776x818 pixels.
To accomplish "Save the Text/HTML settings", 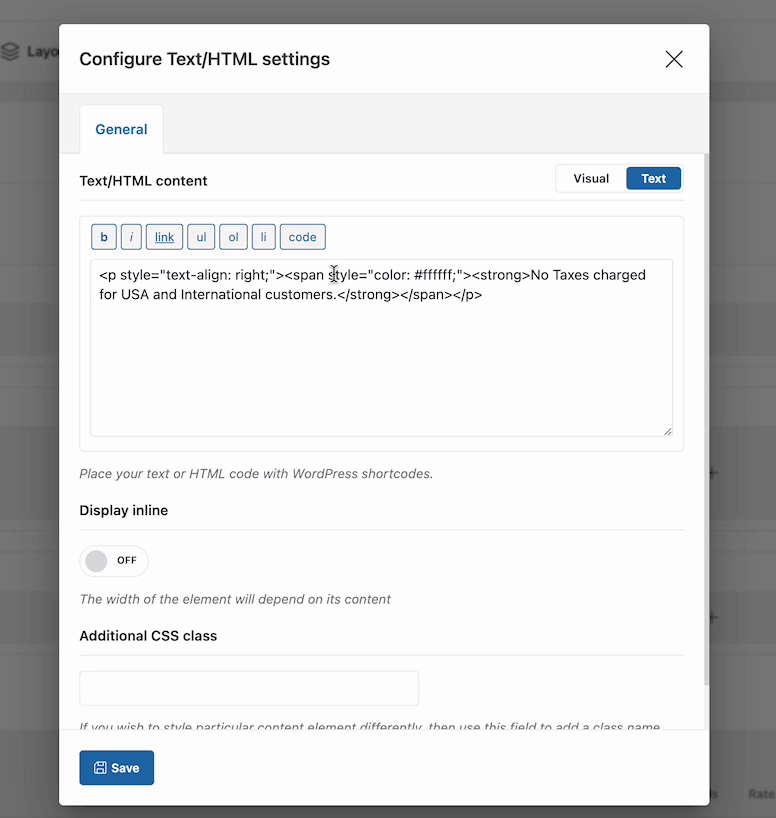I will (116, 768).
